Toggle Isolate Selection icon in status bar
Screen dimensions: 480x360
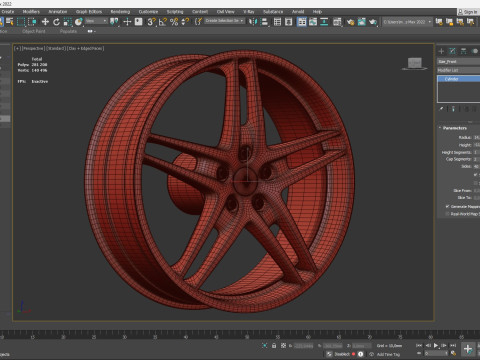coord(265,346)
